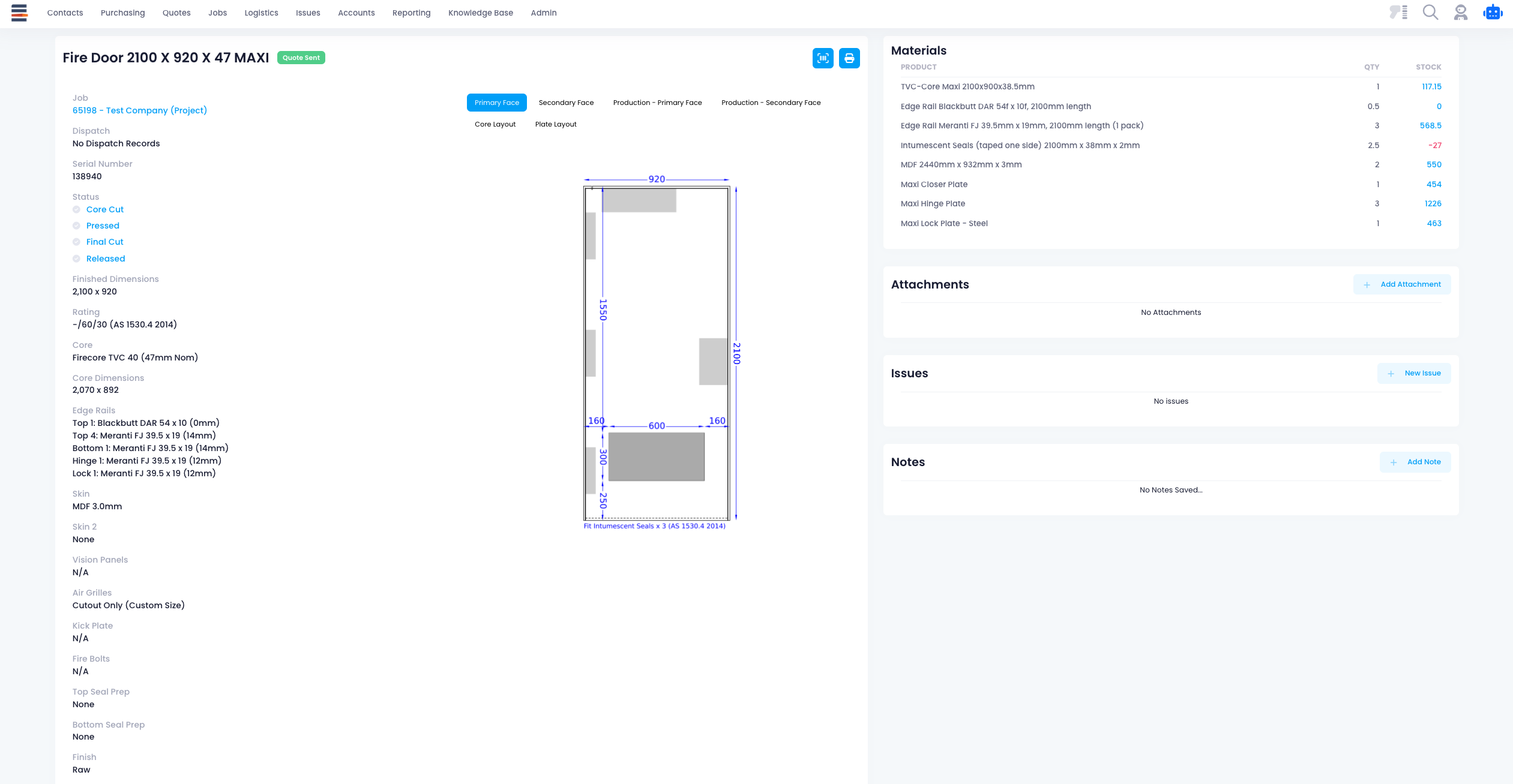The height and width of the screenshot is (784, 1513).
Task: Click serial number 138940 text
Action: (x=87, y=176)
